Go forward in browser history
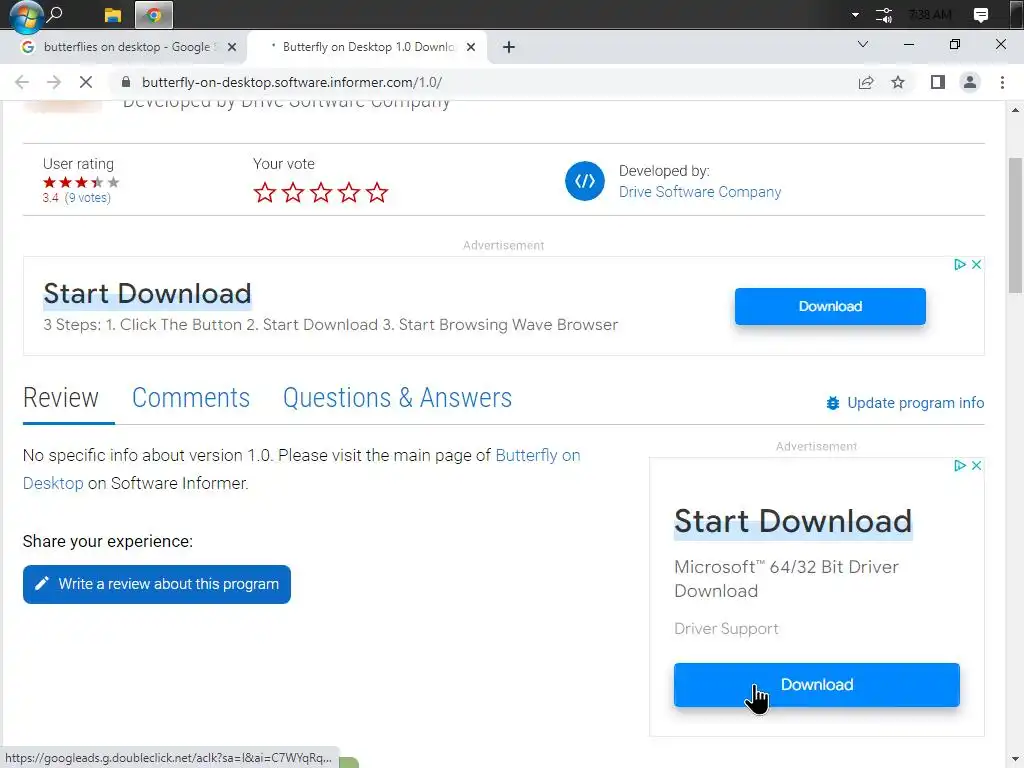Image resolution: width=1024 pixels, height=768 pixels. tap(54, 82)
